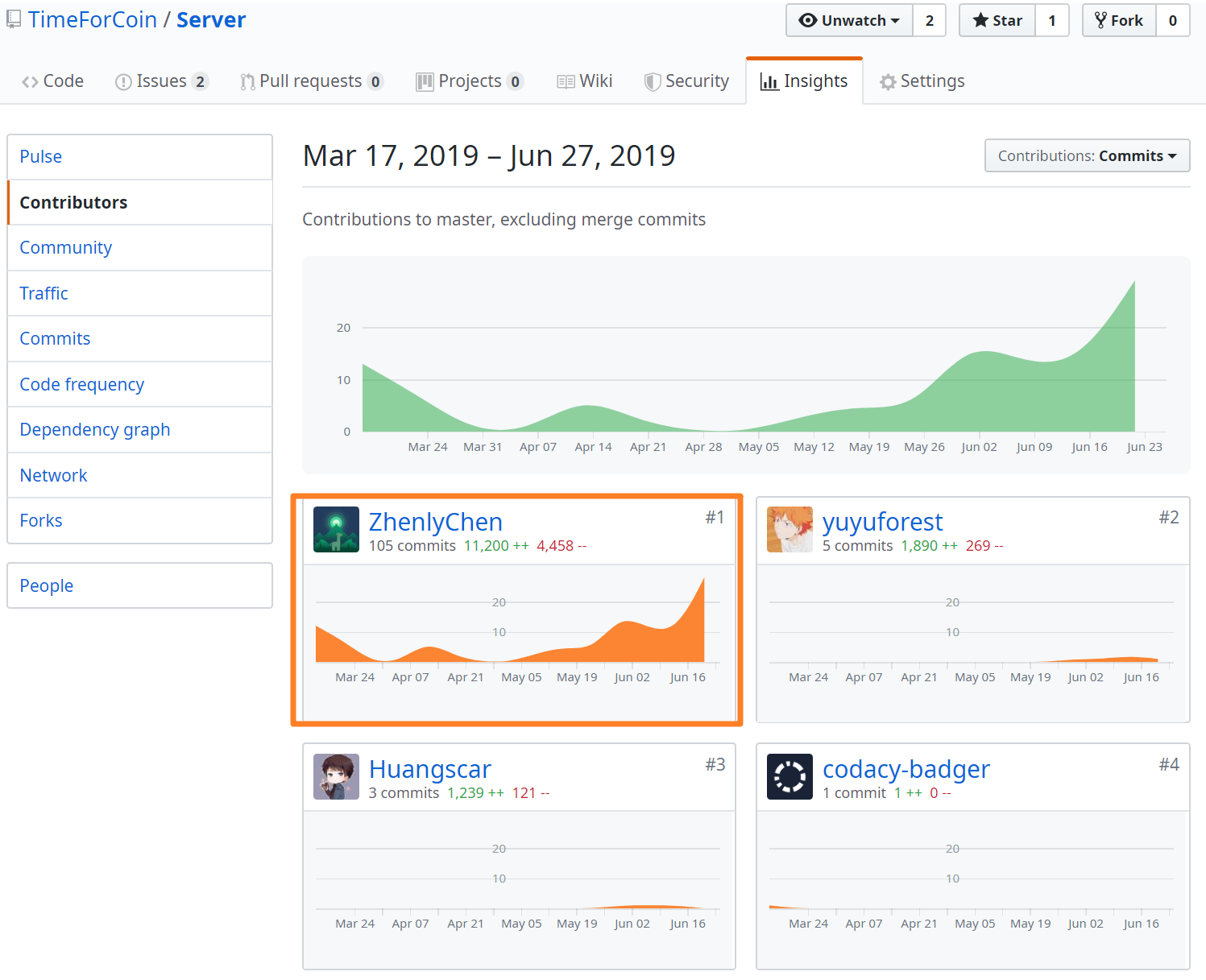1206x980 pixels.
Task: Select Community in the sidebar
Action: point(140,248)
